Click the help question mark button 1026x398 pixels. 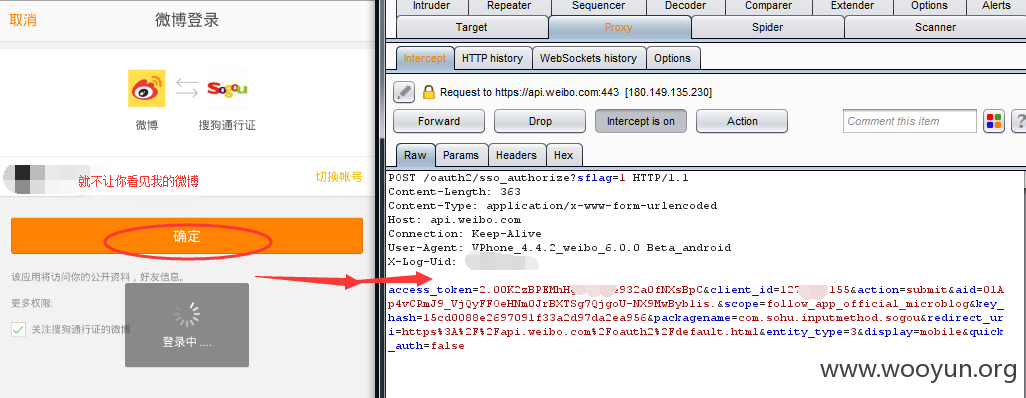point(1019,121)
